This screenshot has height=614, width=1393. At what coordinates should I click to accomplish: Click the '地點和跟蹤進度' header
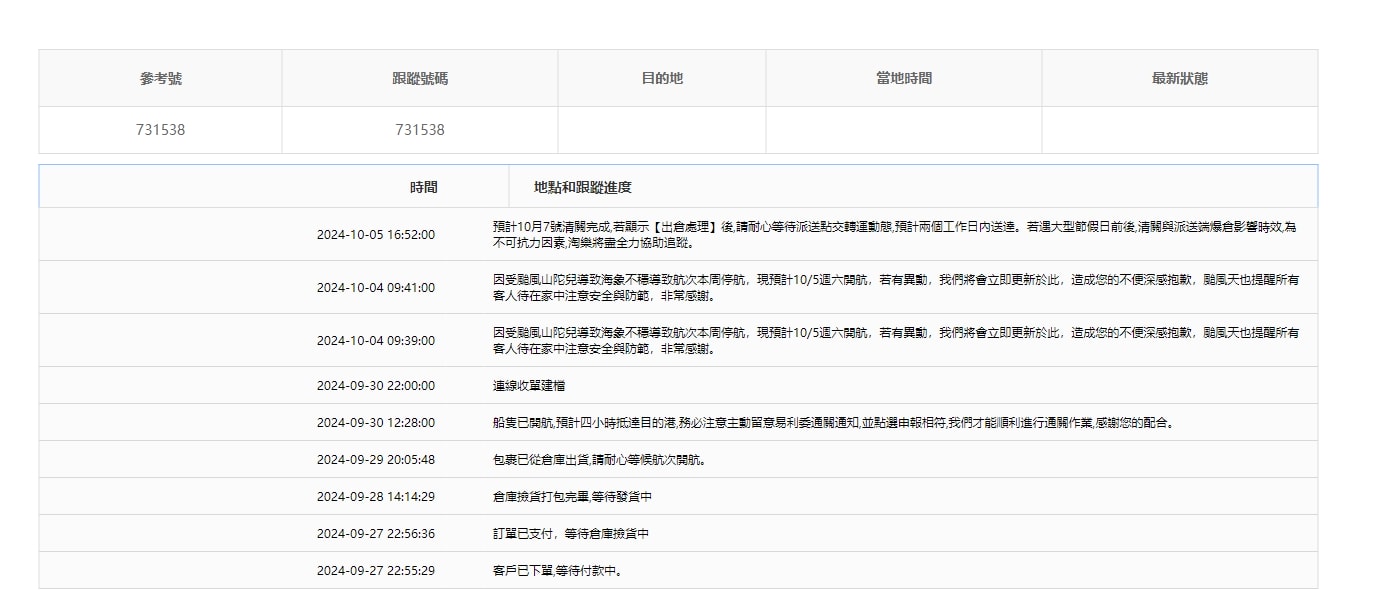tap(583, 187)
